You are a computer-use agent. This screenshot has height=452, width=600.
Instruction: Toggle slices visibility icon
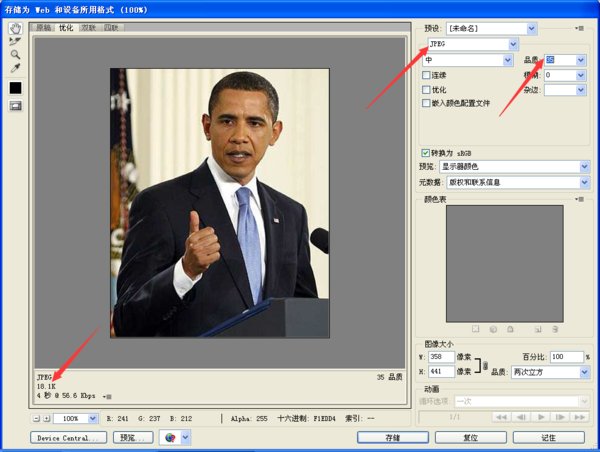pyautogui.click(x=15, y=106)
